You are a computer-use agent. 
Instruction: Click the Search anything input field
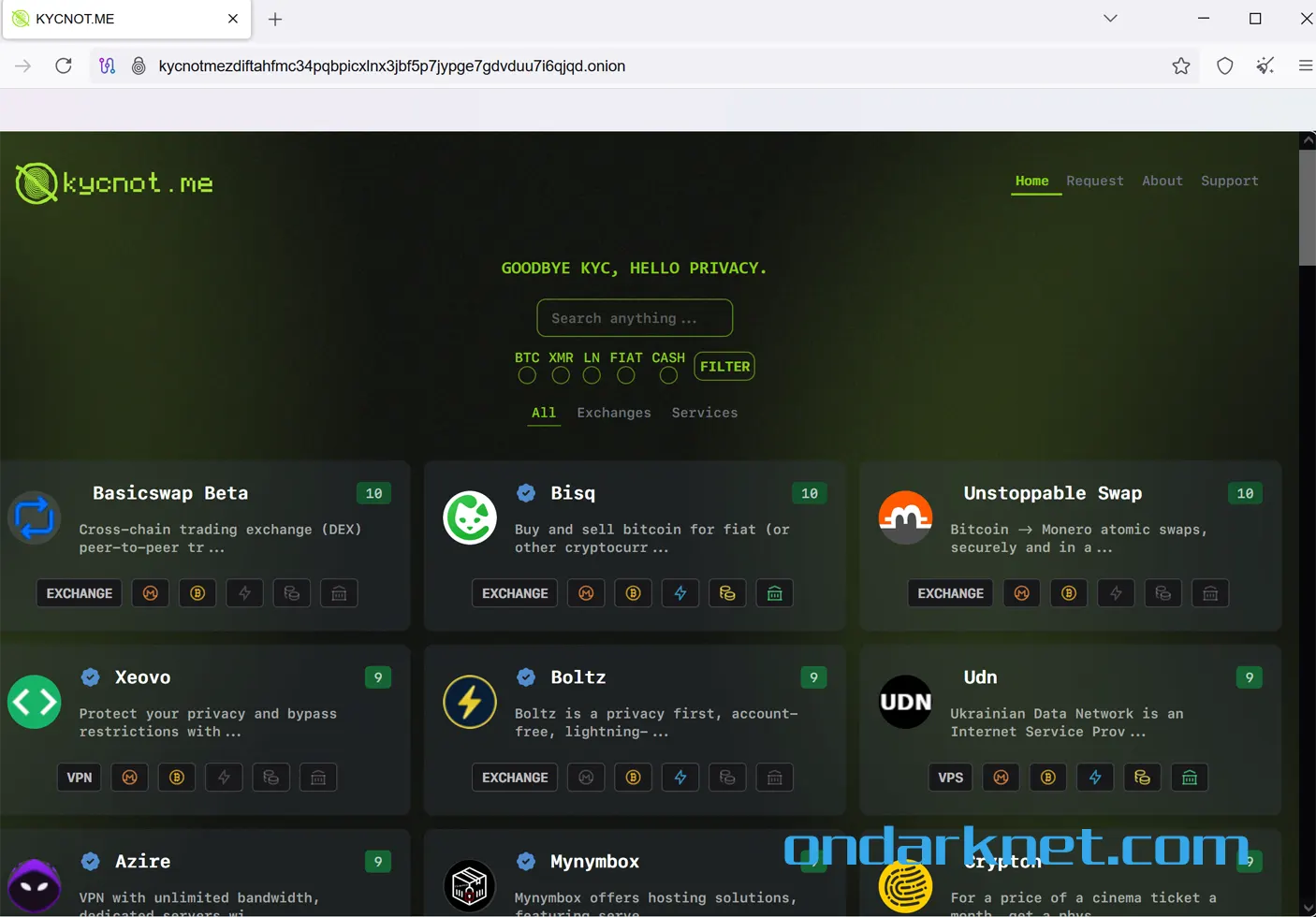635,317
